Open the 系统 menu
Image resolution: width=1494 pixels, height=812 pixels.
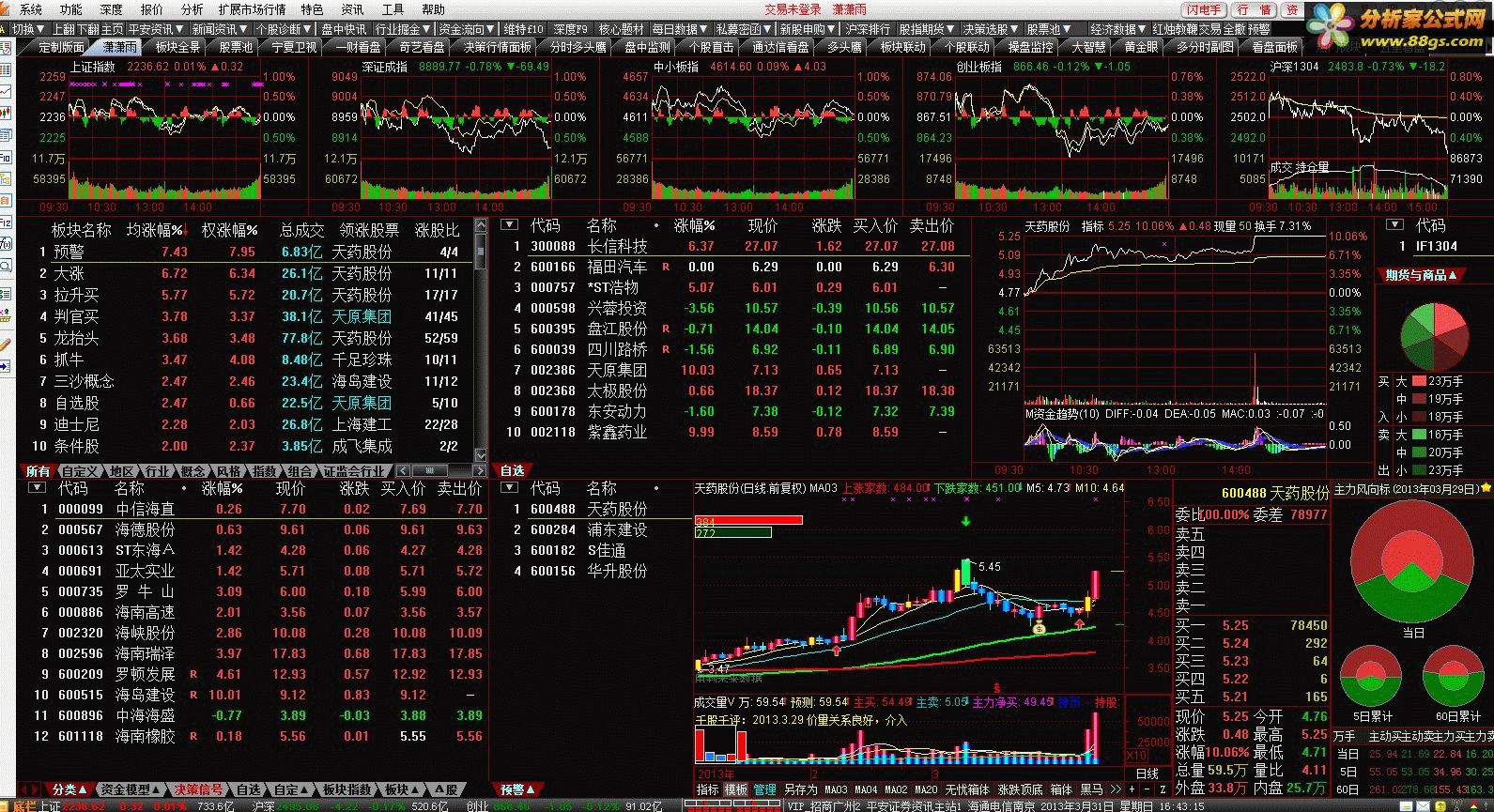pyautogui.click(x=31, y=9)
